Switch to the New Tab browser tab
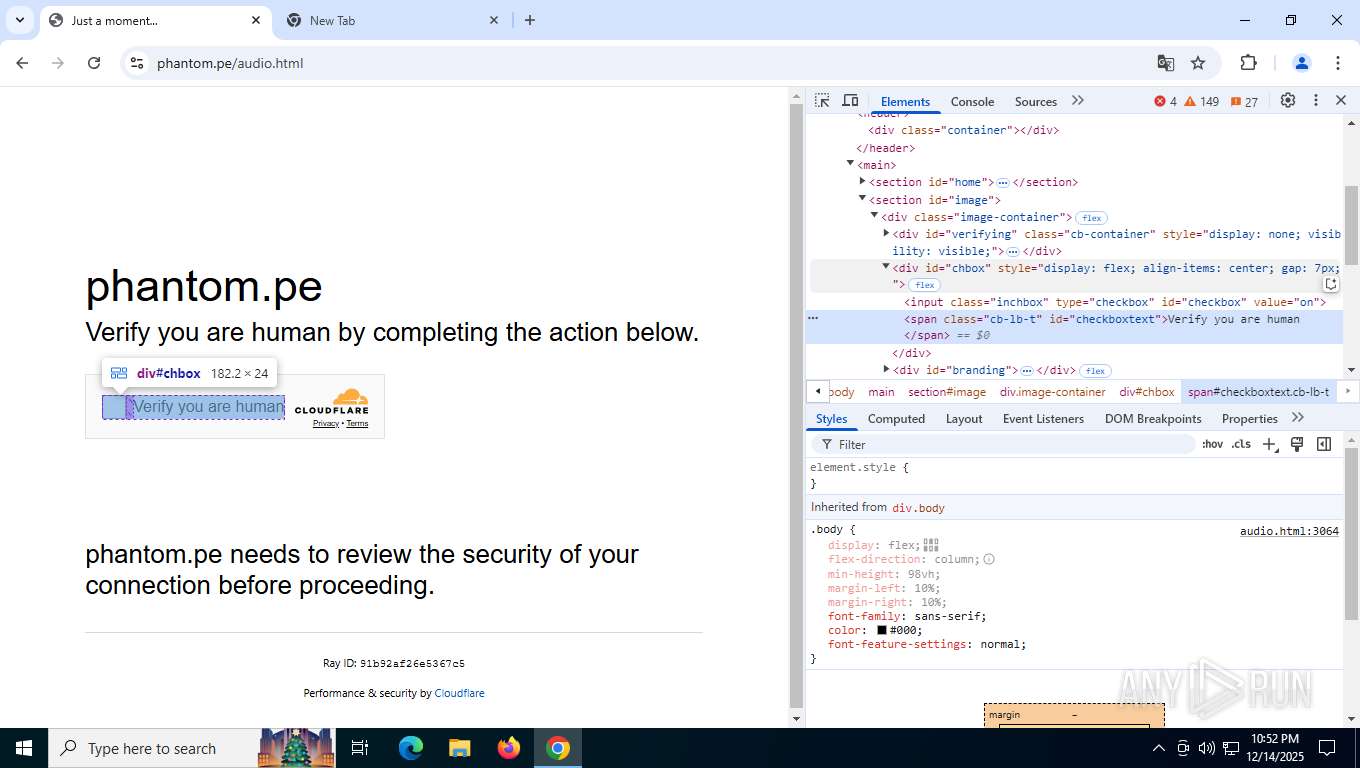Viewport: 1360px width, 768px height. coord(392,20)
